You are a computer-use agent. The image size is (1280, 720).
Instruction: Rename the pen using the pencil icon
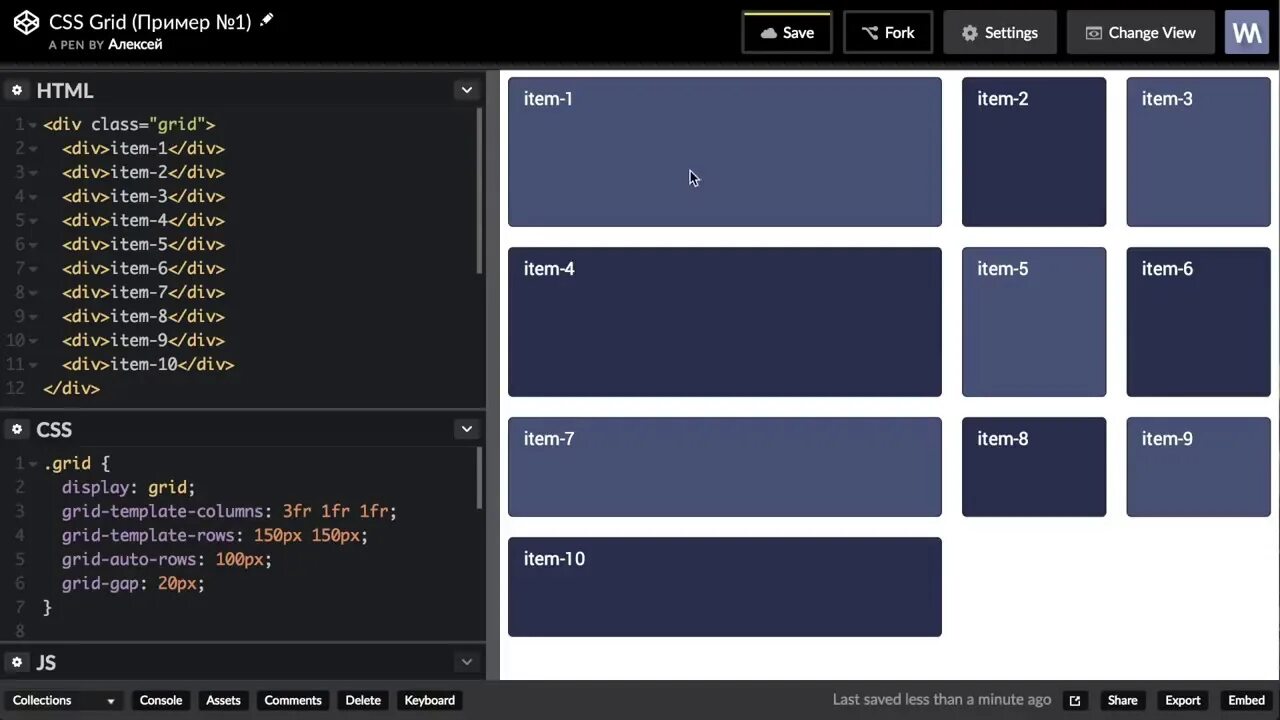tap(265, 18)
